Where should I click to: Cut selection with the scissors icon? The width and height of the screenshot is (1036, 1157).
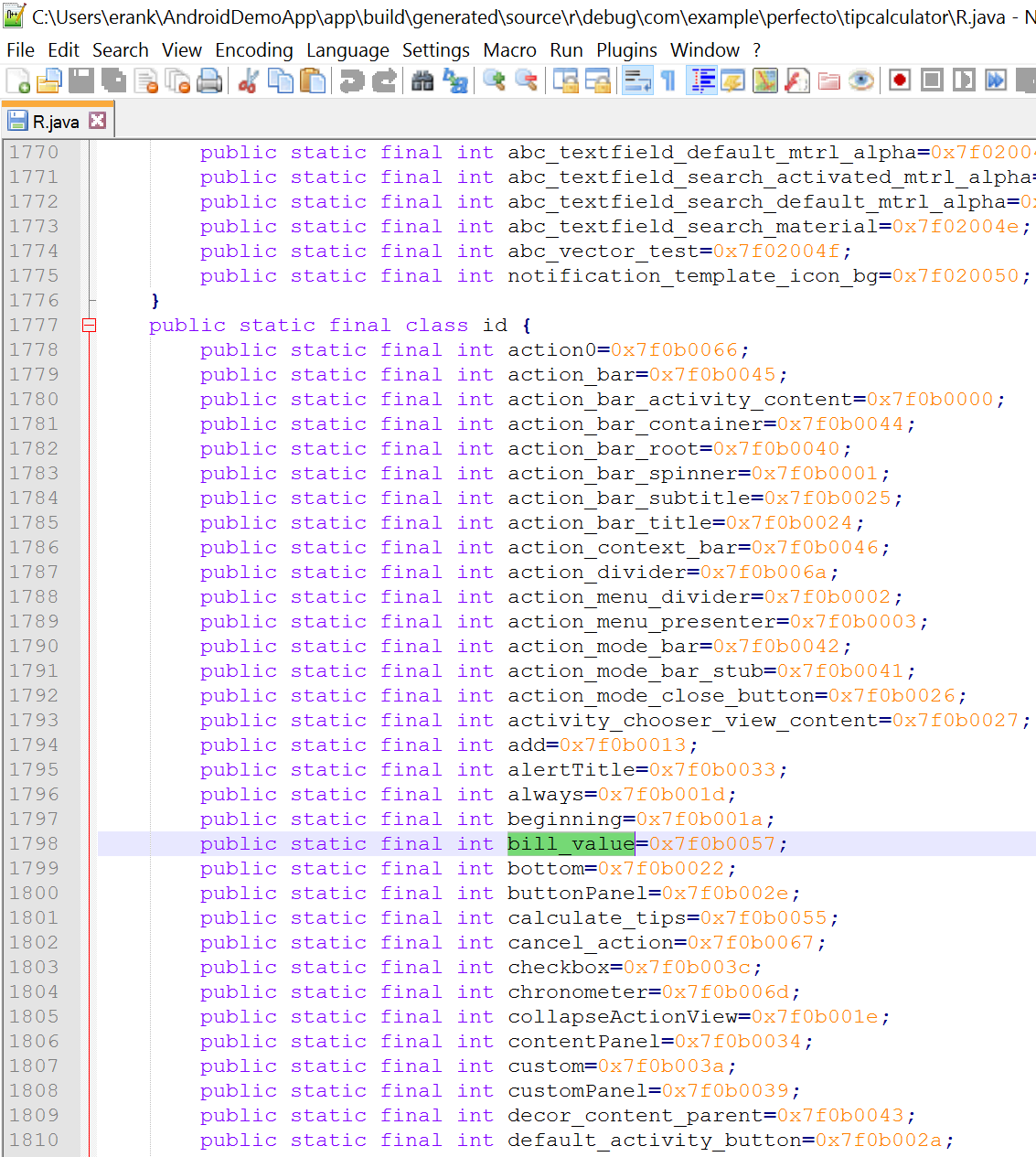(248, 81)
